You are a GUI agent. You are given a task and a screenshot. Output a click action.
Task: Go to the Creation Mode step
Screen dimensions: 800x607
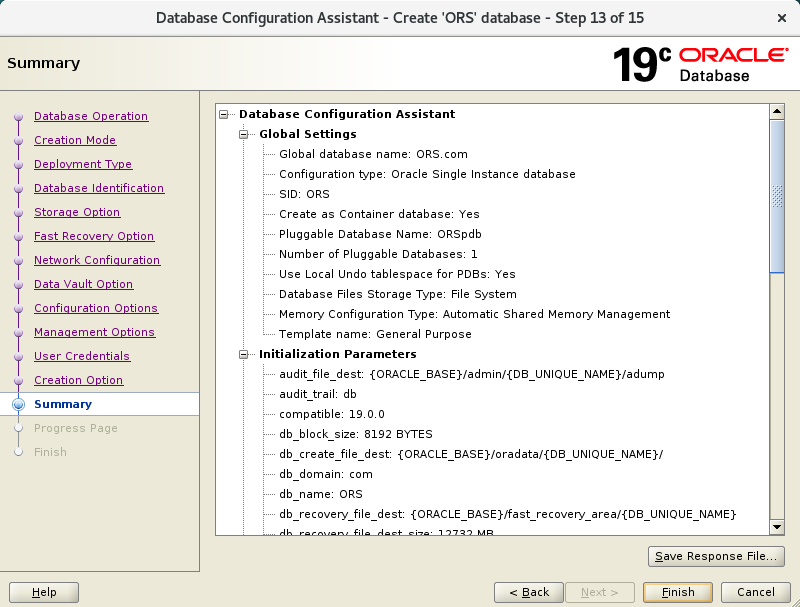75,140
